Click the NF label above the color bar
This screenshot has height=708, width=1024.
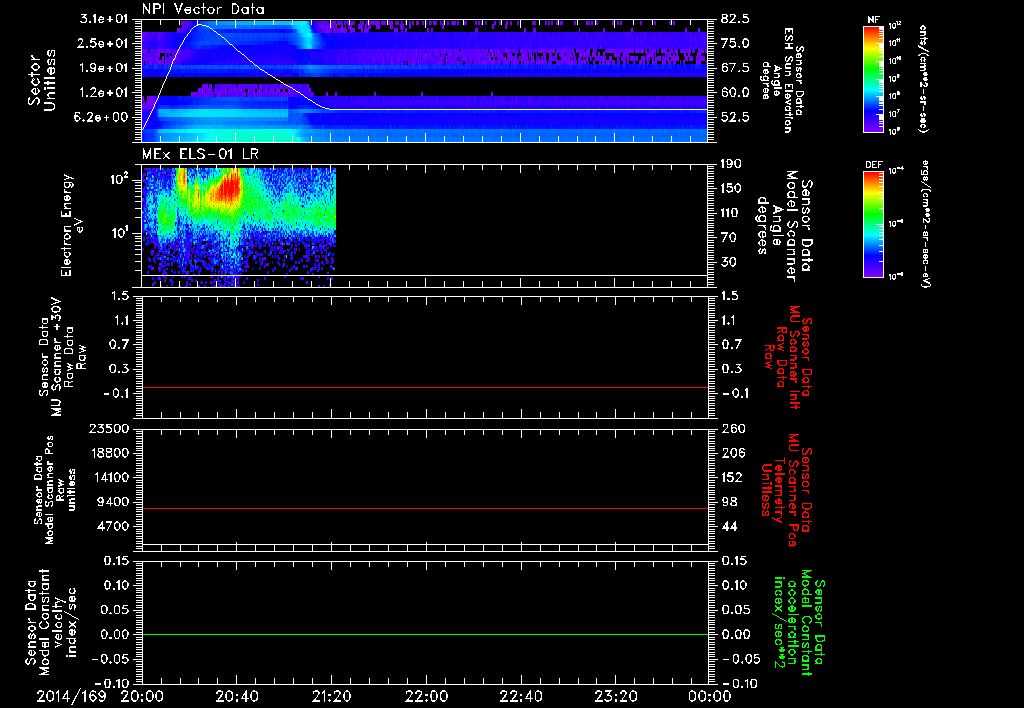coord(873,20)
